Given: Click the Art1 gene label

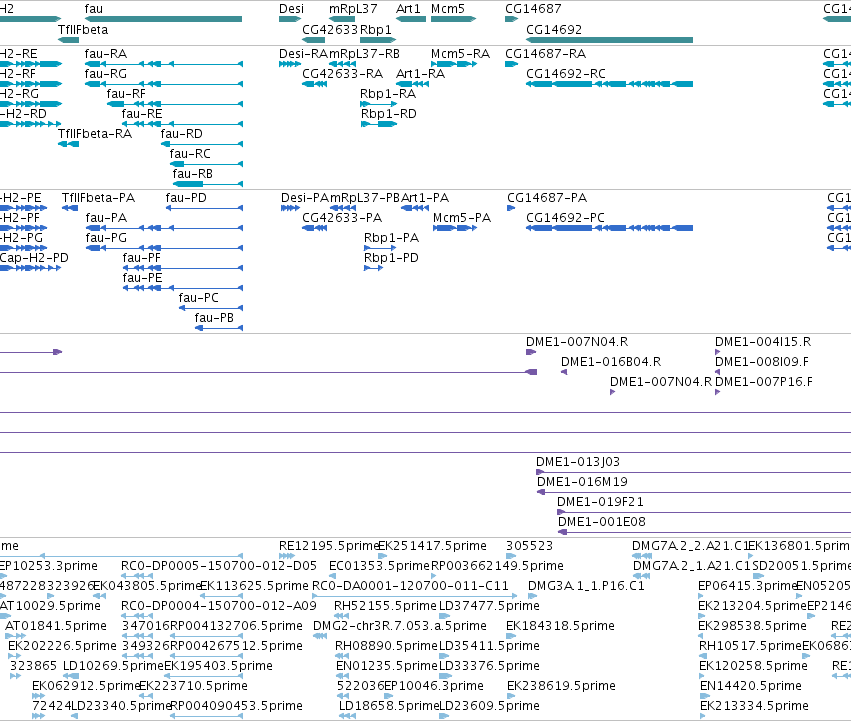Looking at the screenshot, I should [x=408, y=9].
